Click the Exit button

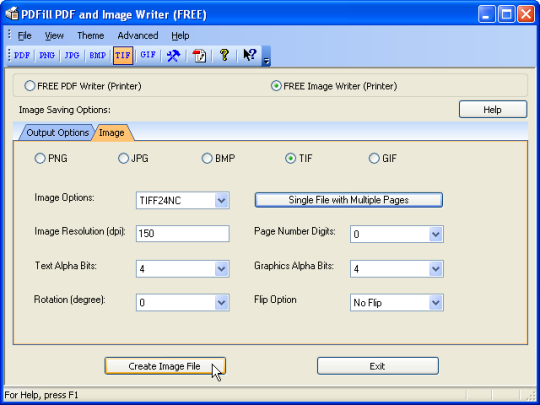(x=378, y=366)
